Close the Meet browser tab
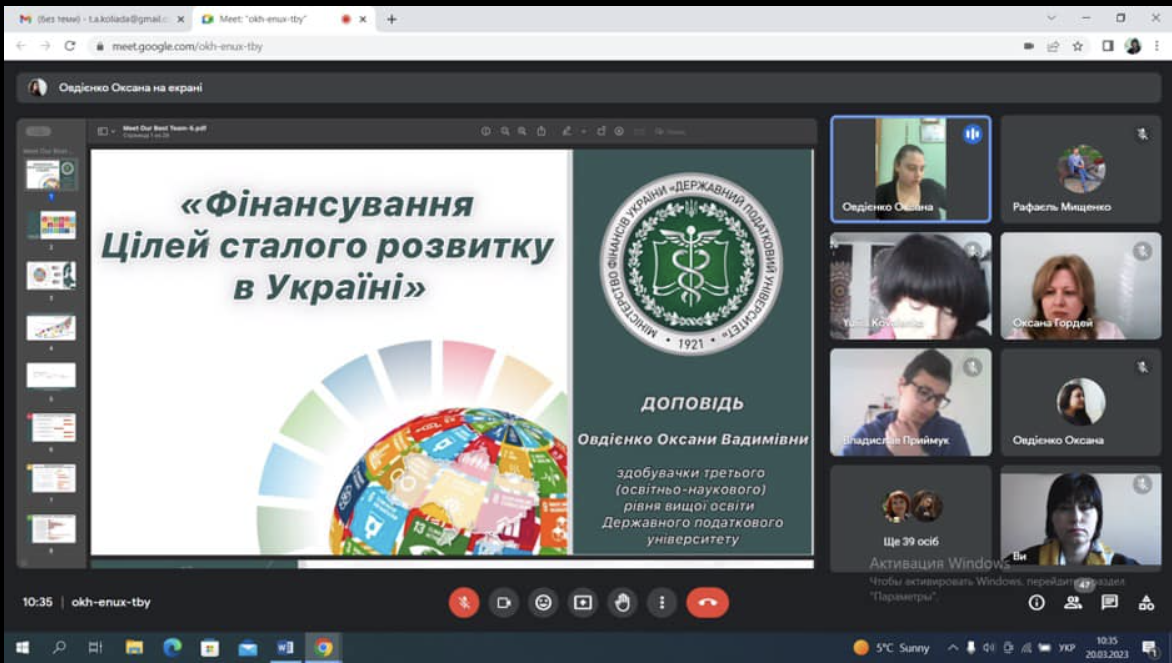This screenshot has width=1172, height=663. [x=363, y=19]
